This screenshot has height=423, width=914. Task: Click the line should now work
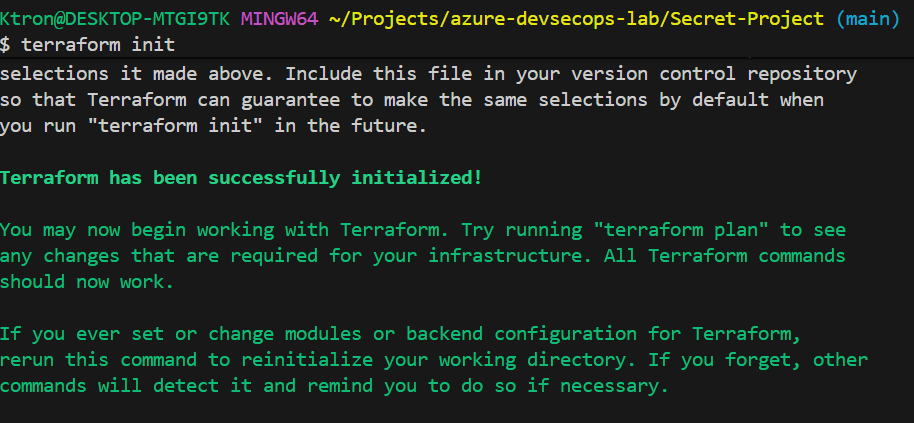tap(87, 282)
